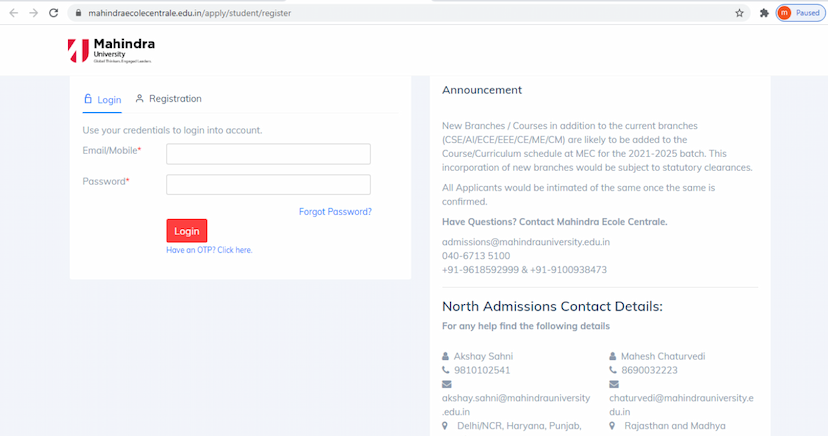This screenshot has width=828, height=436.
Task: Click the Email/Mobile input field
Action: [268, 154]
